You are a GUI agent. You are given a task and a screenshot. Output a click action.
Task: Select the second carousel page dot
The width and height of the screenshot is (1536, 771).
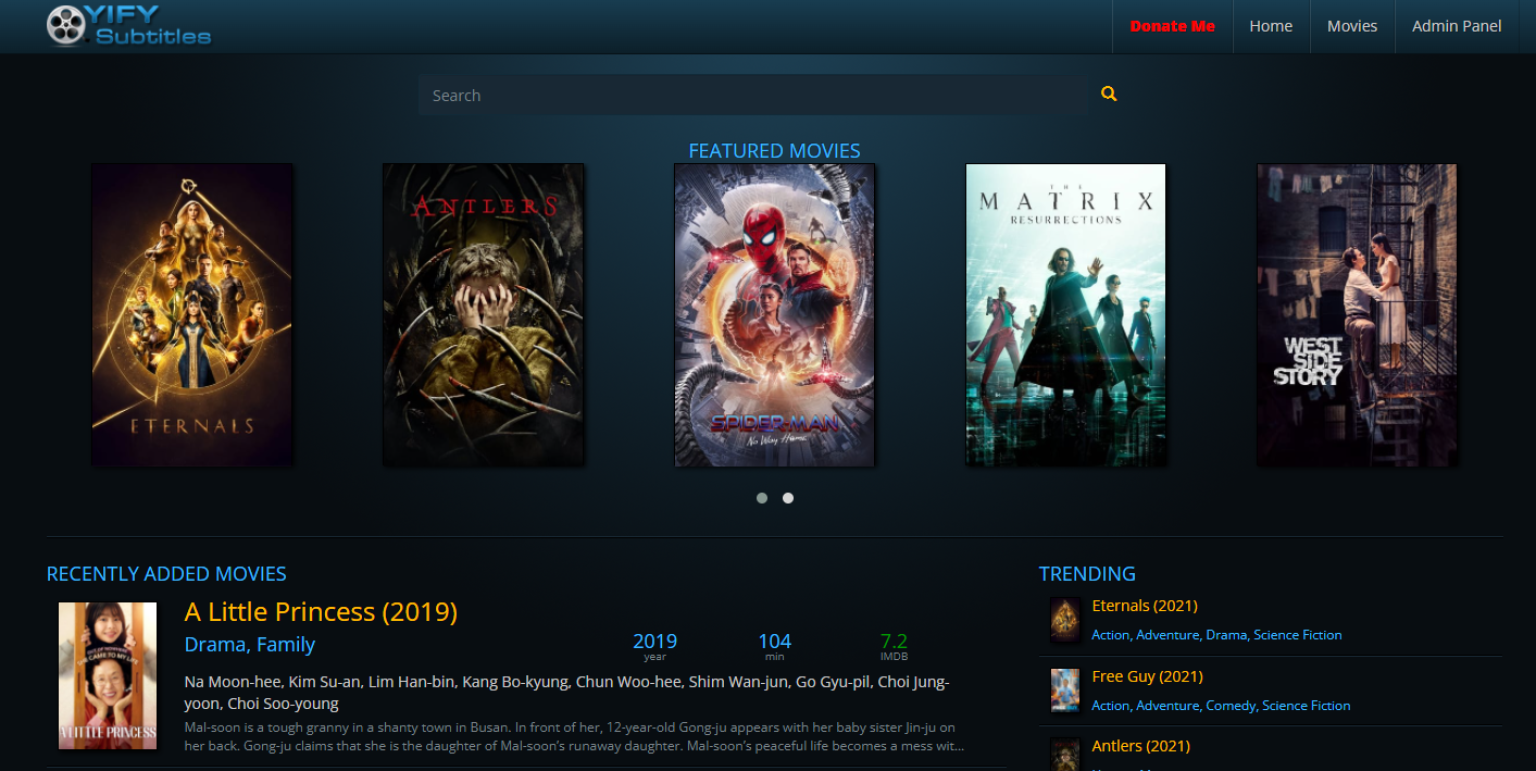tap(788, 498)
